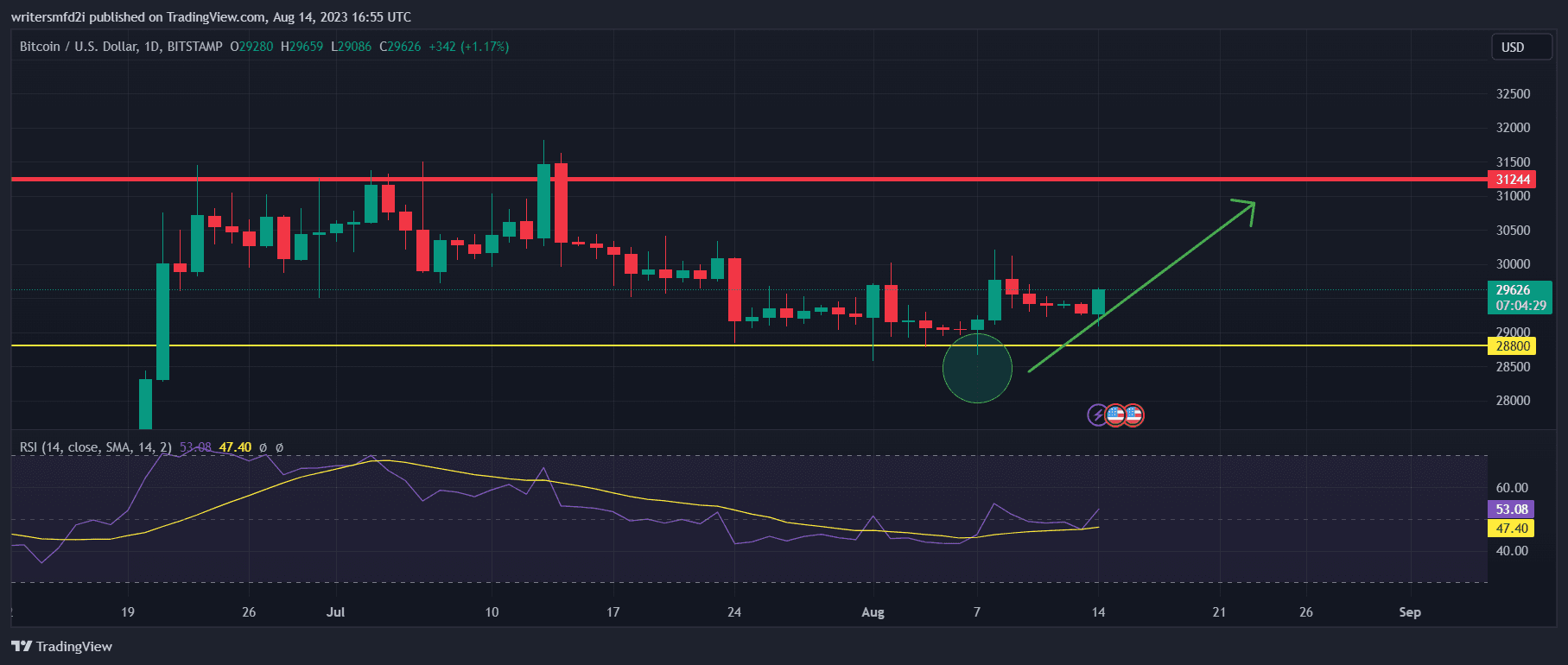
Task: Click the yellow 47.40 value in RSI legend
Action: [x=235, y=447]
